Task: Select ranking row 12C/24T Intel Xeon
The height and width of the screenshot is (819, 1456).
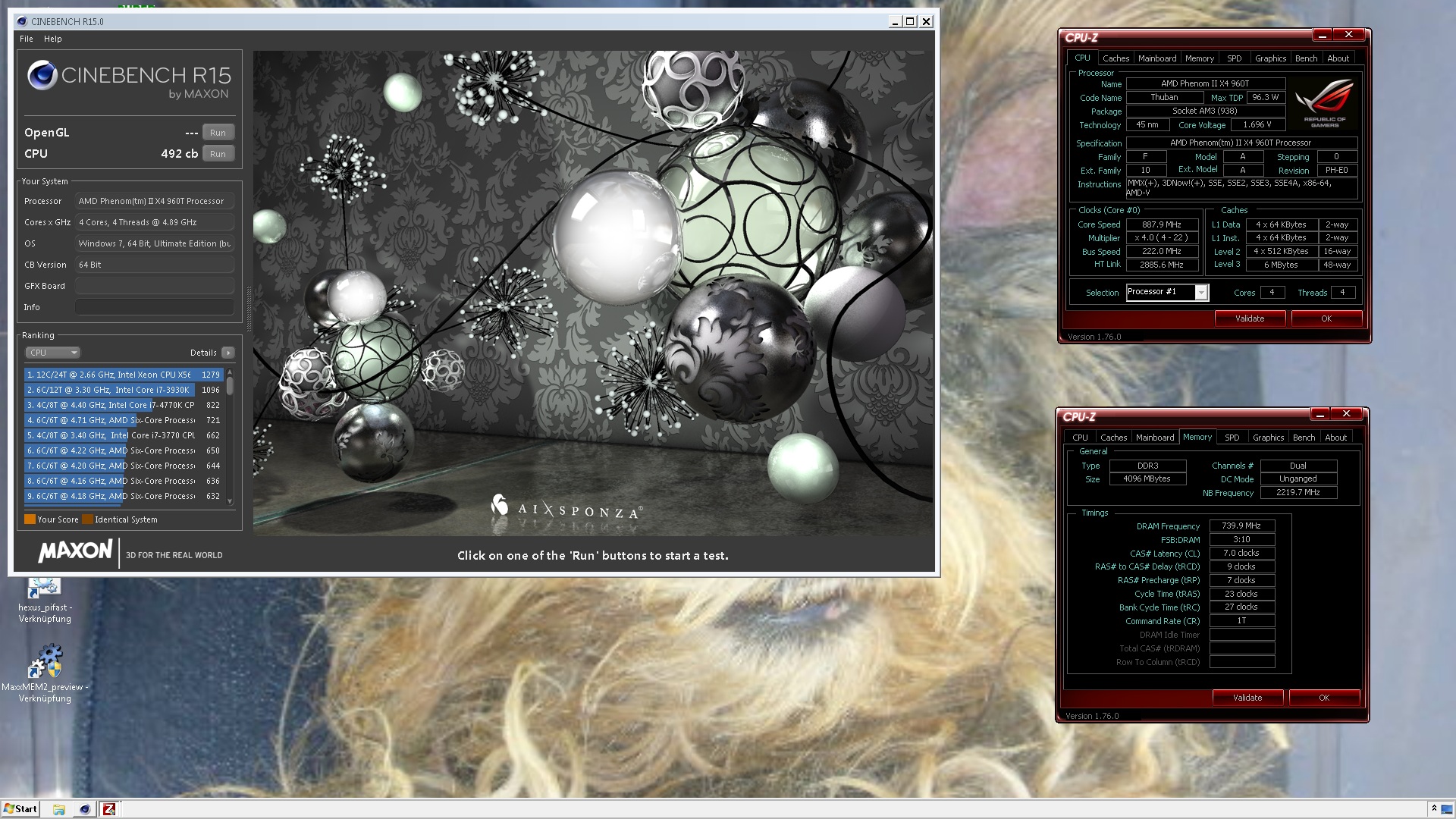Action: pos(124,375)
